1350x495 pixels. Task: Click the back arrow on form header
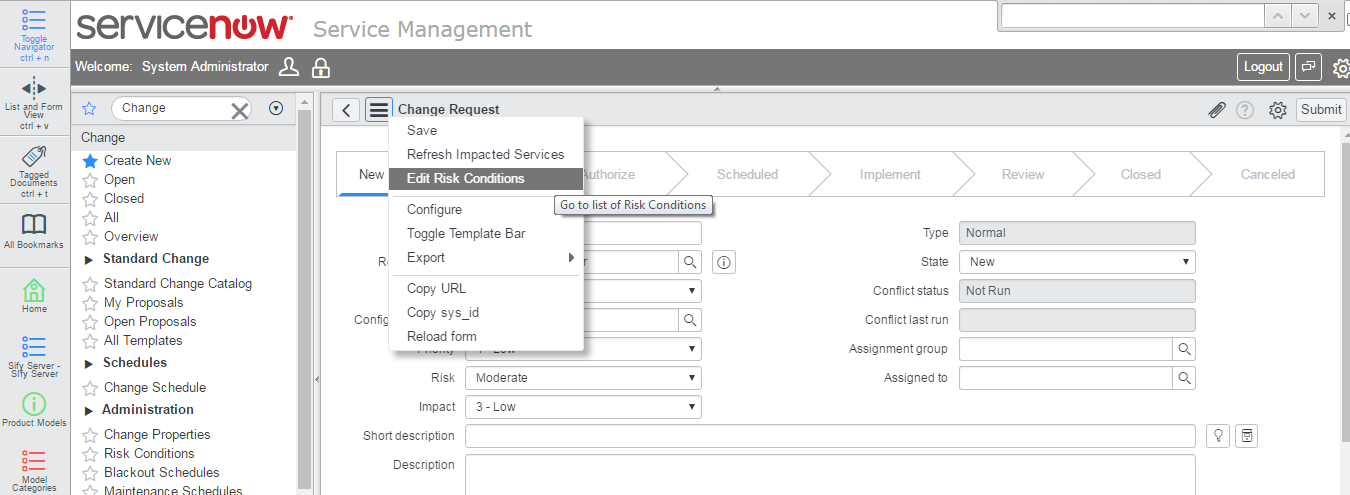point(346,110)
